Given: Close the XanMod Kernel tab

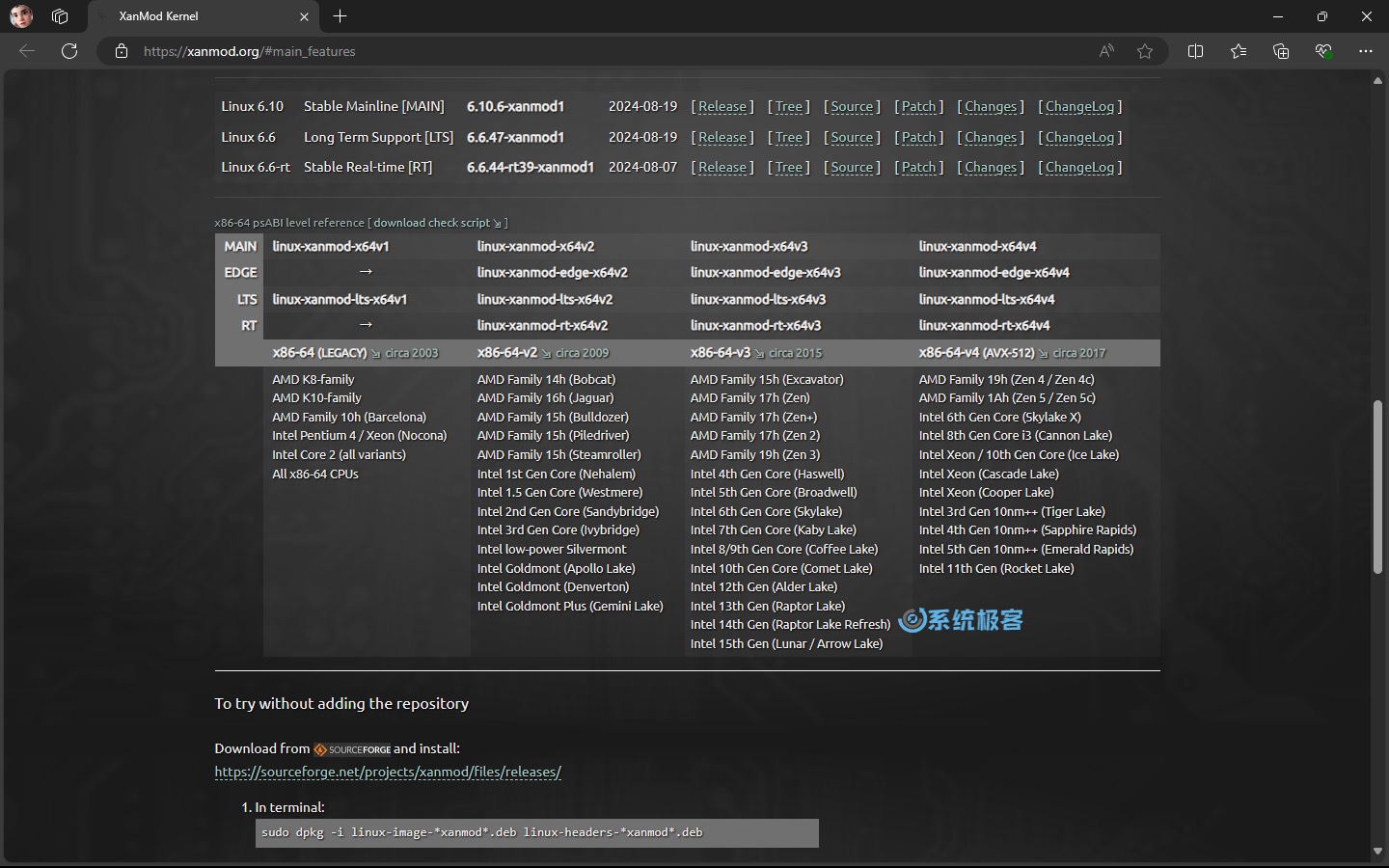Looking at the screenshot, I should [x=304, y=16].
